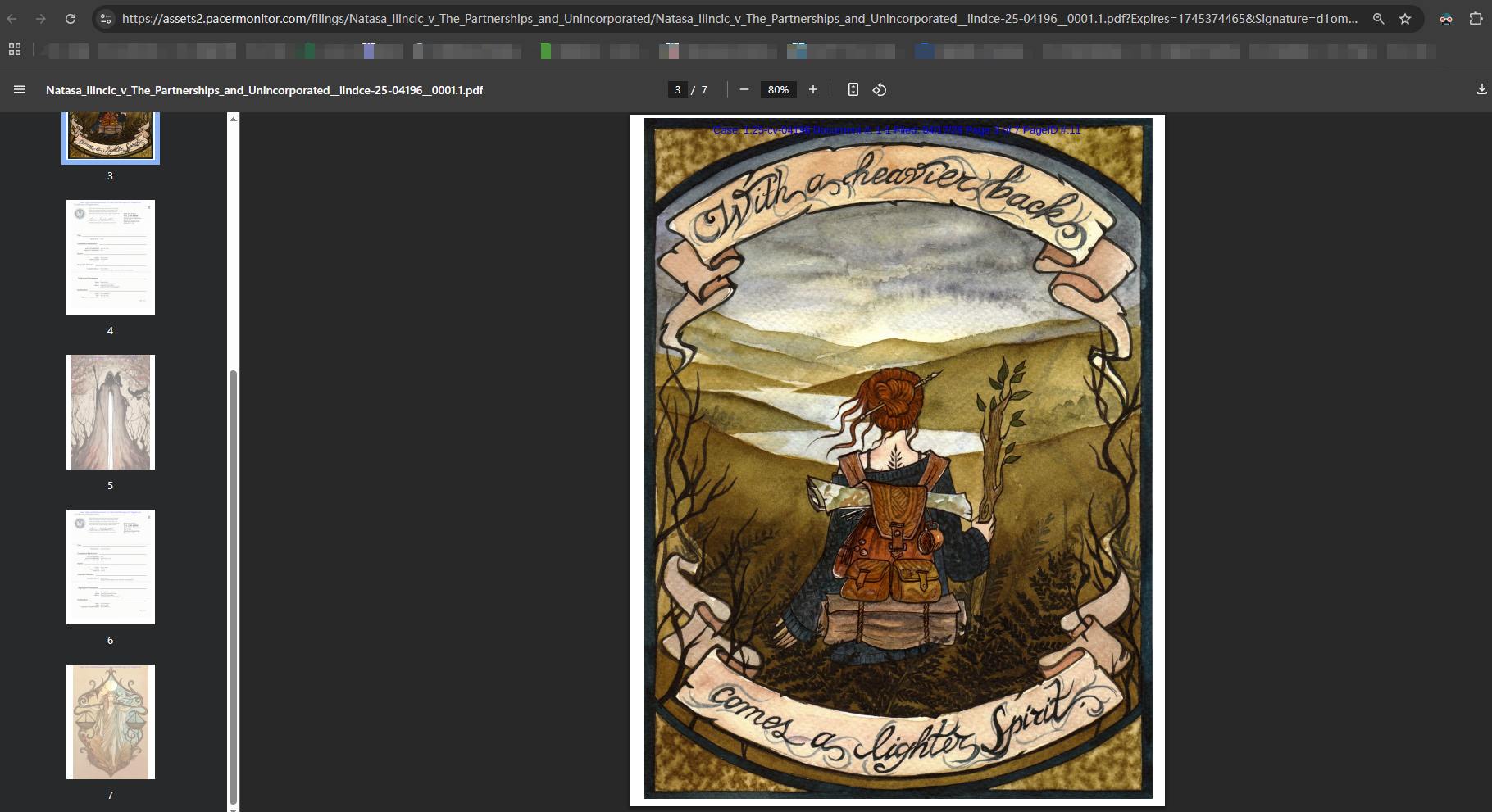Click the zoom out minus icon

tap(744, 89)
